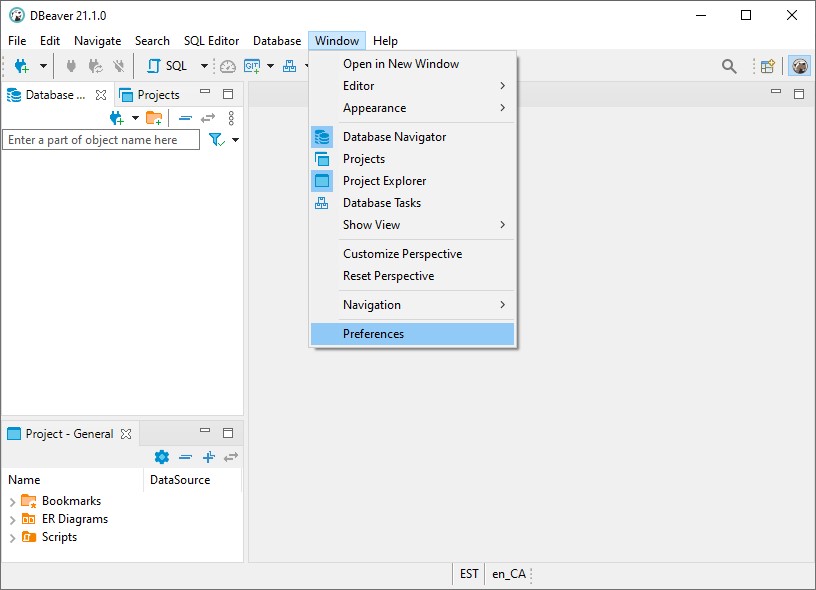Create a new folder in Database Navigator toolbar
Viewport: 816px width, 590px height.
point(154,118)
